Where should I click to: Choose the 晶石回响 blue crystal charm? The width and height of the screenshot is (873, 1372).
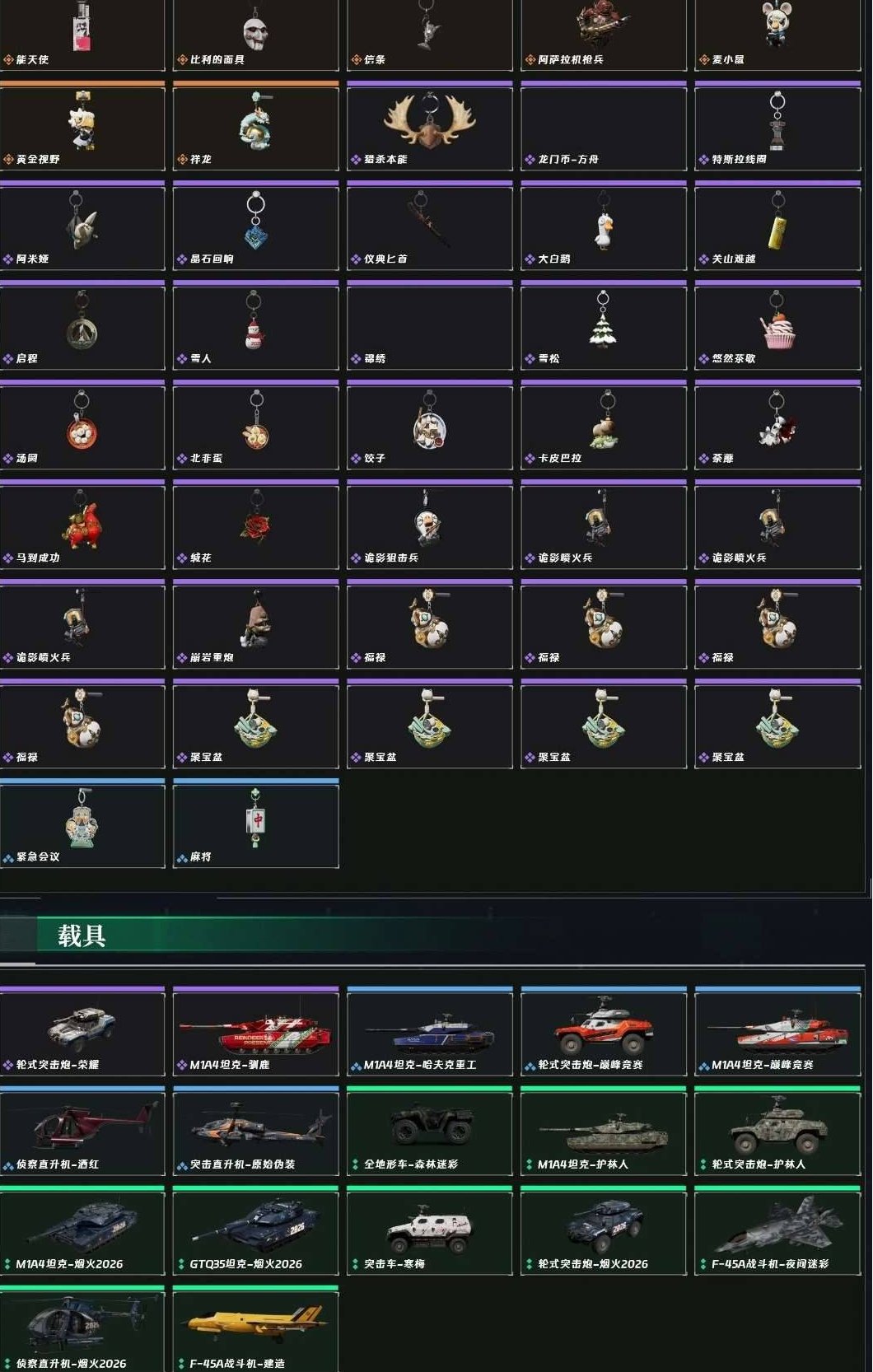pos(256,226)
